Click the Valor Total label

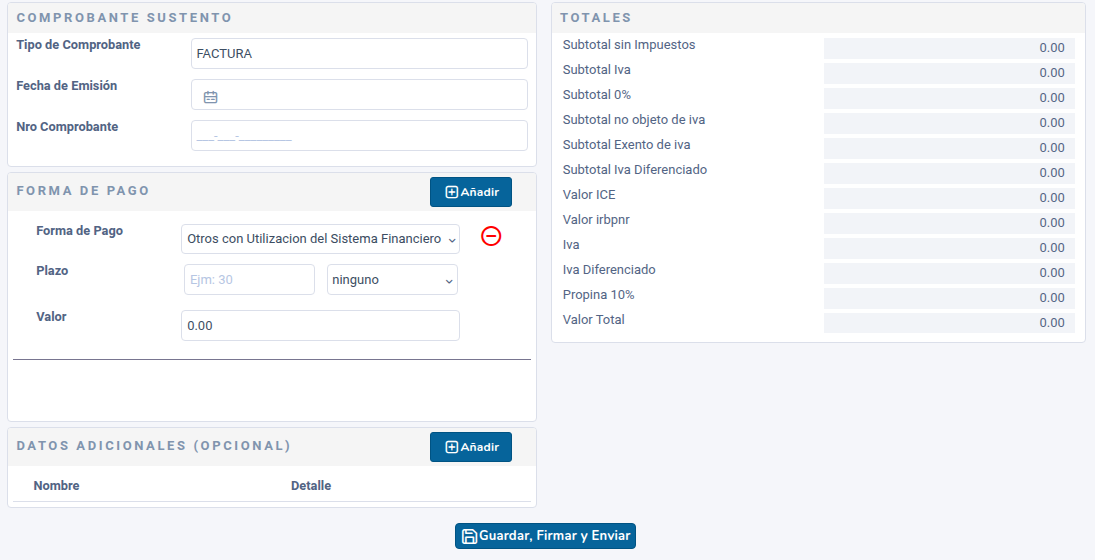[x=594, y=320]
